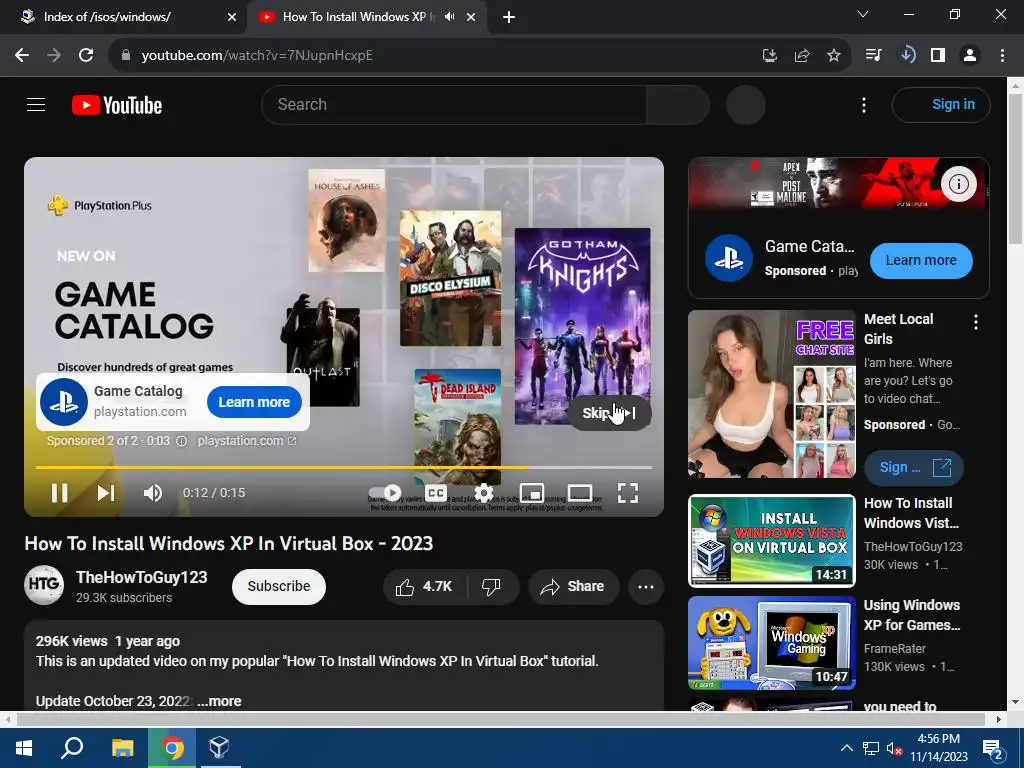The height and width of the screenshot is (768, 1024).
Task: Reload the page
Action: click(x=86, y=56)
